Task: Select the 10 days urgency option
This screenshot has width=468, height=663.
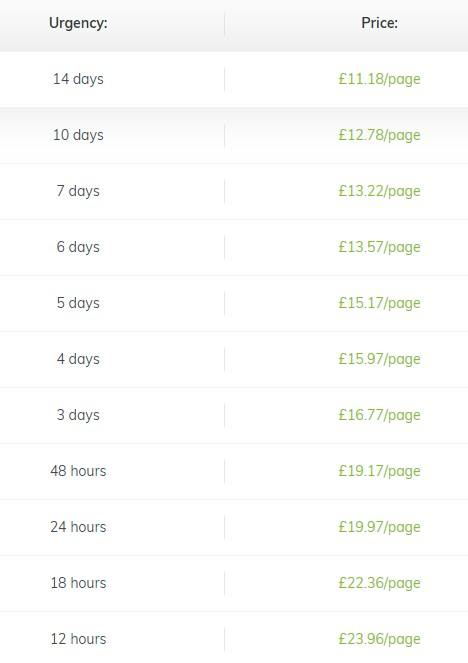Action: point(234,135)
